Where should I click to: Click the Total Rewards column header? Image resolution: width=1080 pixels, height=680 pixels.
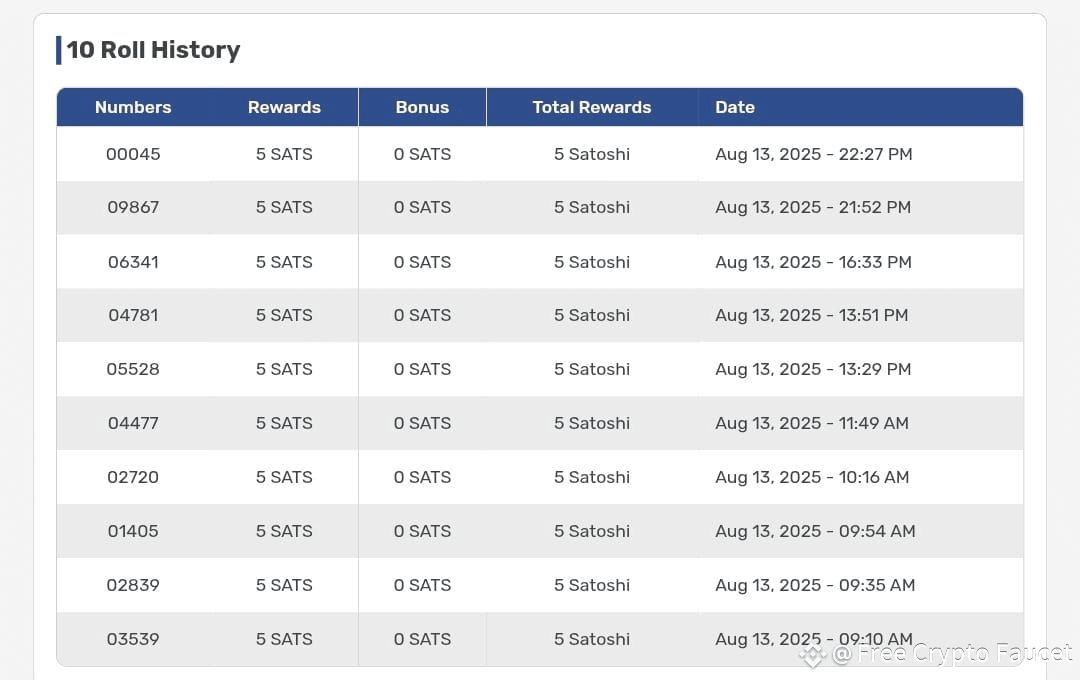[592, 107]
